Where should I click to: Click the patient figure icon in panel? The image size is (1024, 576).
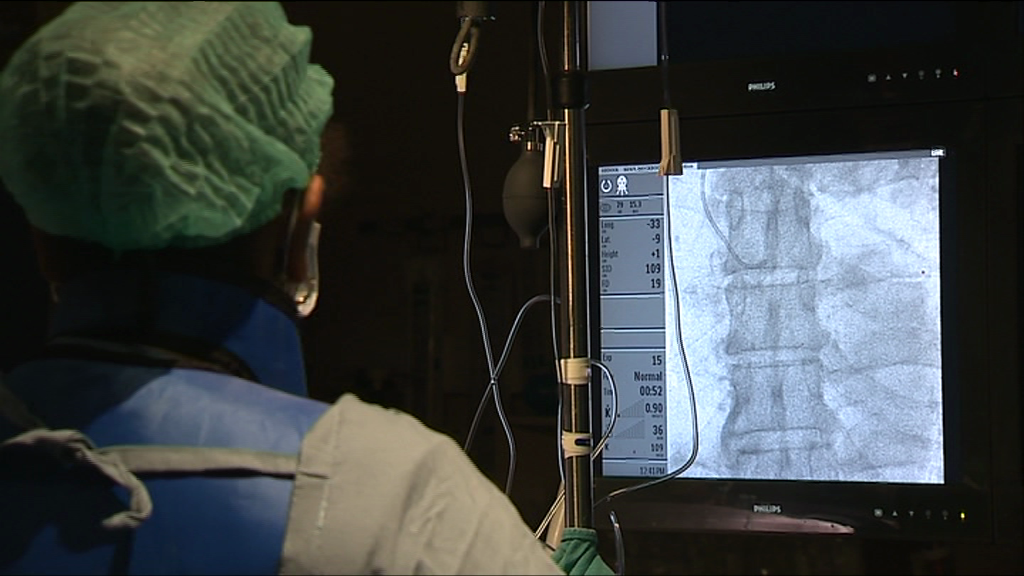(622, 186)
